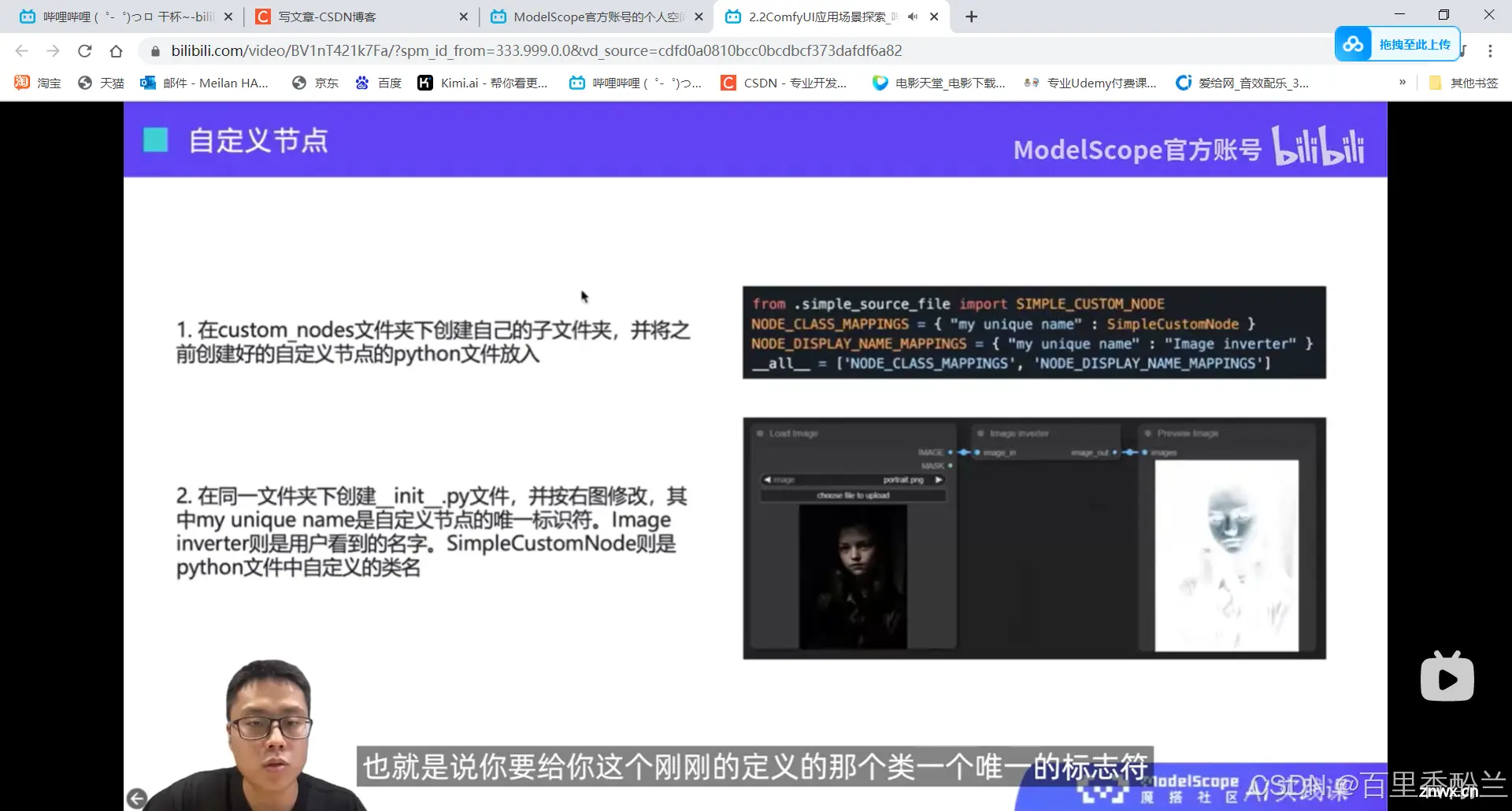This screenshot has height=811, width=1512.
Task: View site security lock info
Action: tap(155, 51)
